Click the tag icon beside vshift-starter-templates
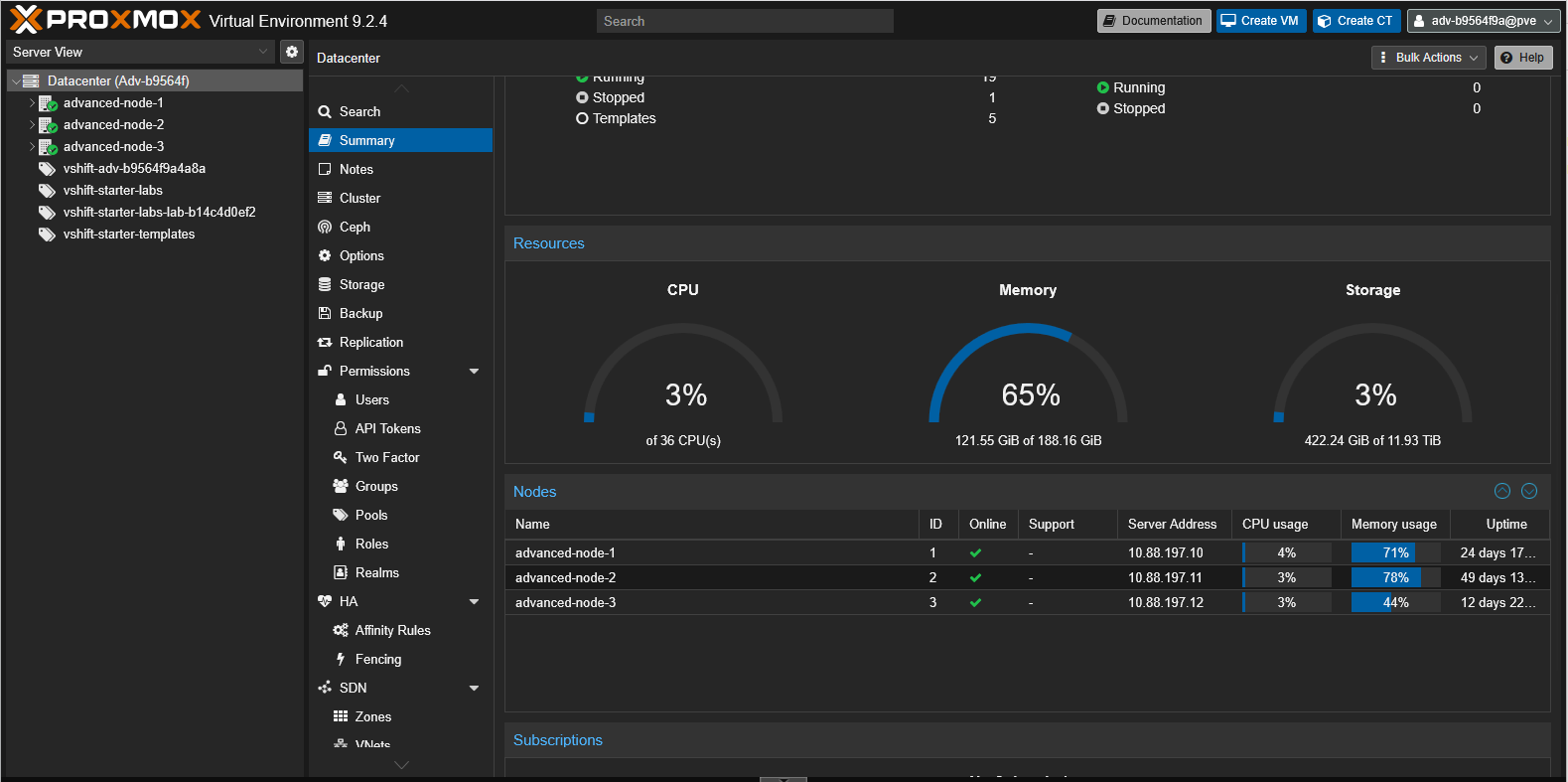 (47, 235)
